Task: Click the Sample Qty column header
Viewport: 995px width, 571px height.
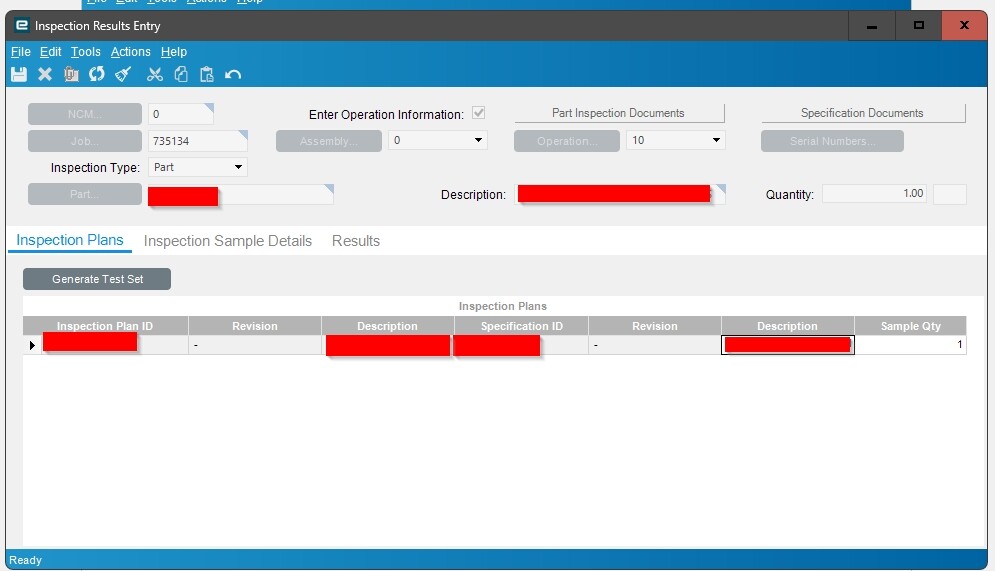Action: [911, 326]
